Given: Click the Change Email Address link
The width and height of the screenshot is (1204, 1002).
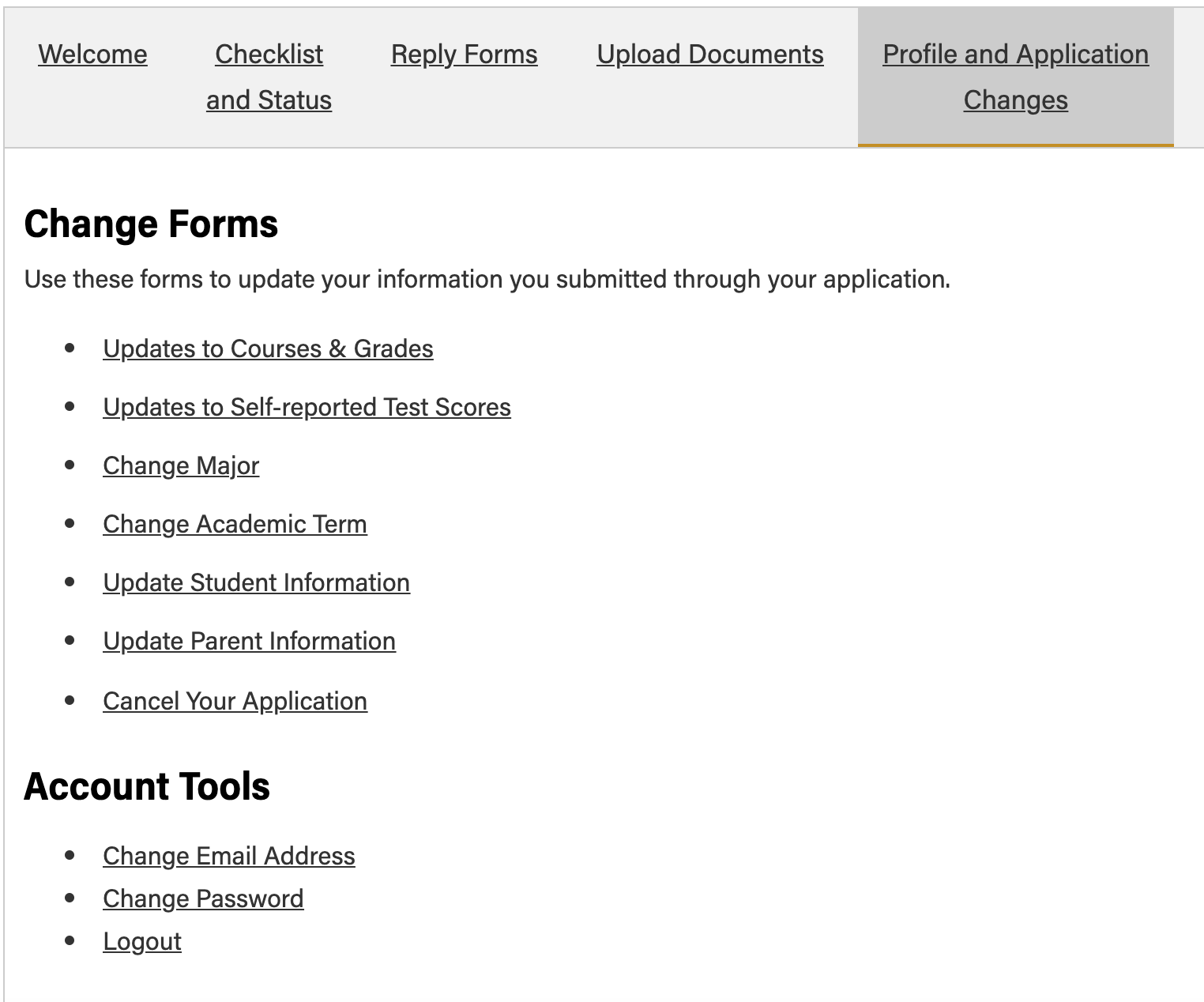Looking at the screenshot, I should 228,856.
